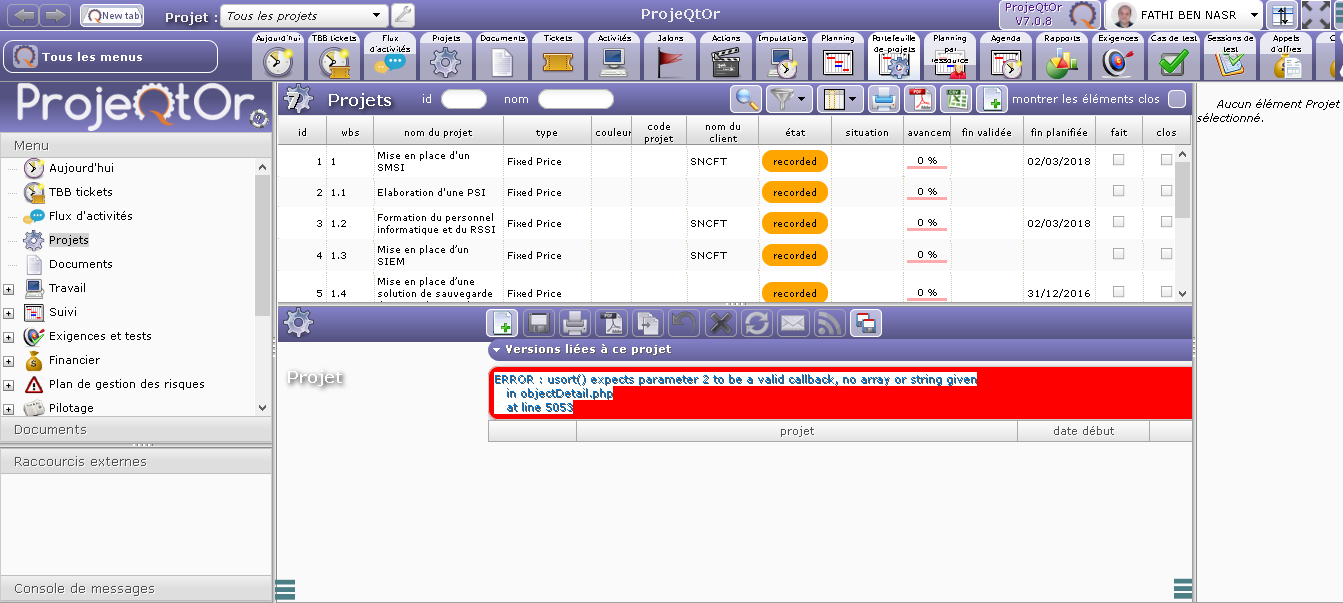Image resolution: width=1343 pixels, height=603 pixels.
Task: Click the Cas de test checkmark icon
Action: 1172,62
